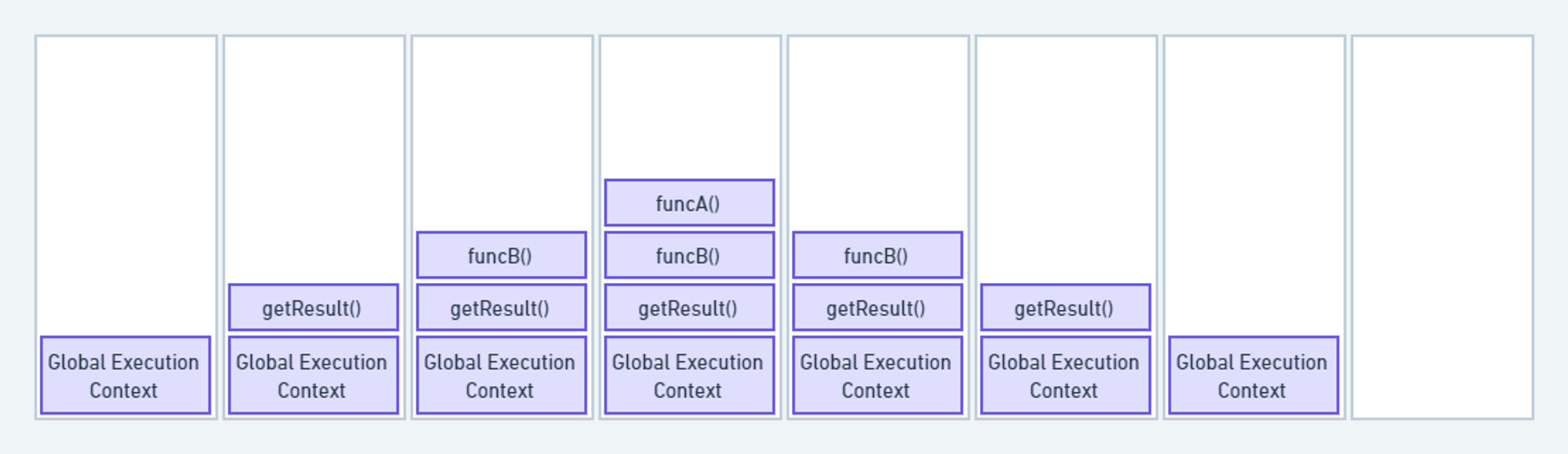Select Global Execution Context in first stack

[x=125, y=376]
